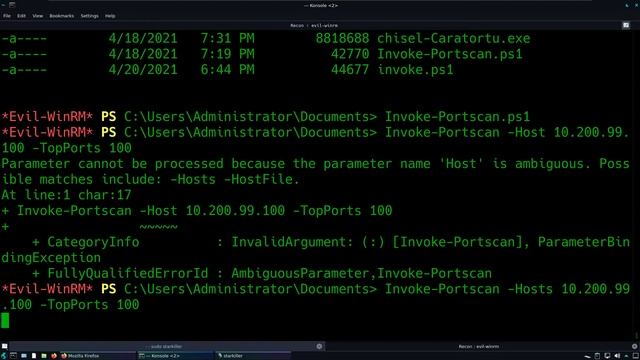Click the show desktop tray icon
The image size is (640, 360).
pos(636,356)
